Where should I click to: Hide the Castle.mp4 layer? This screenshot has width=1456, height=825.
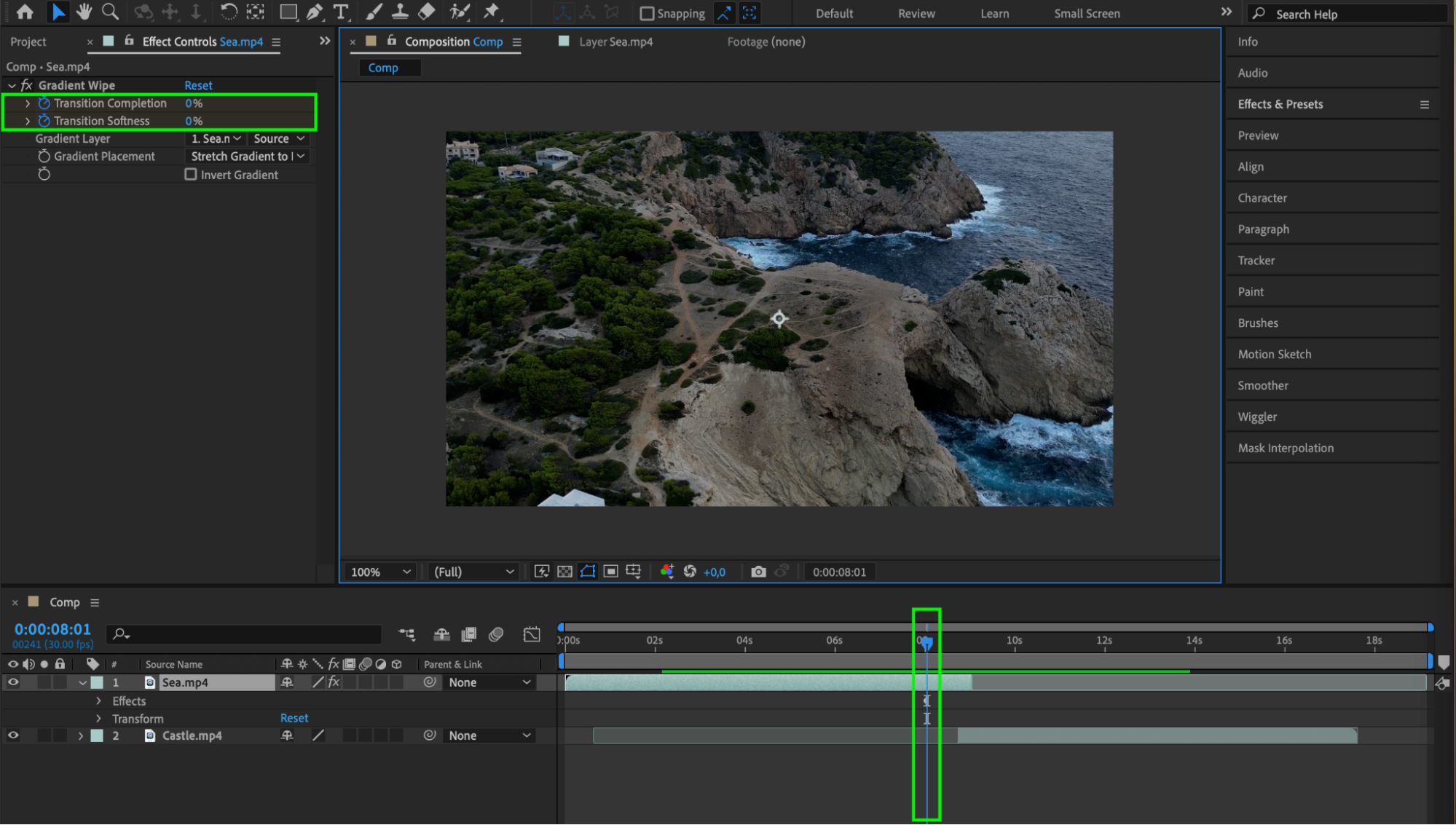click(13, 735)
